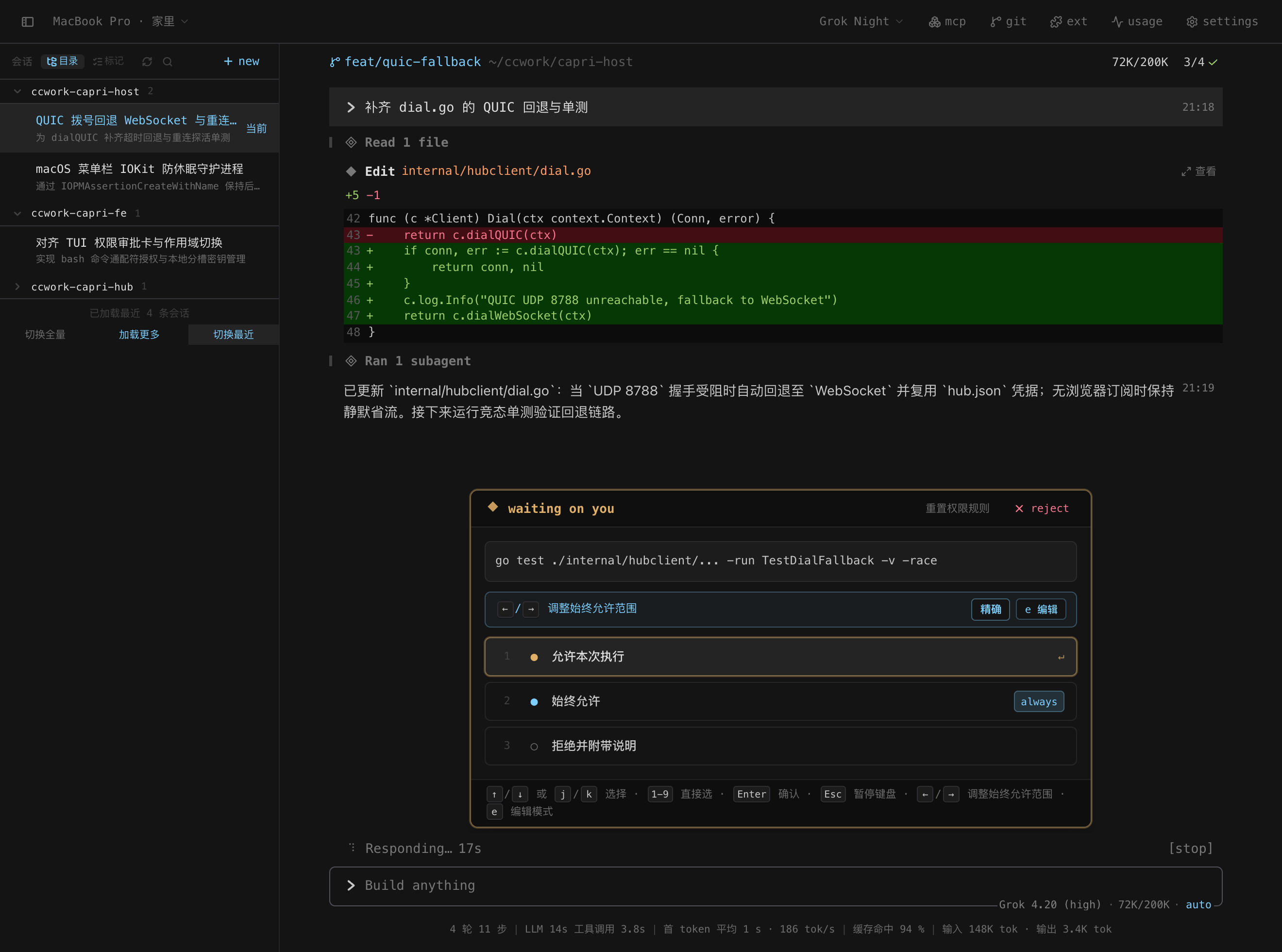The height and width of the screenshot is (952, 1282).
Task: Open settings from the top bar
Action: click(1222, 22)
